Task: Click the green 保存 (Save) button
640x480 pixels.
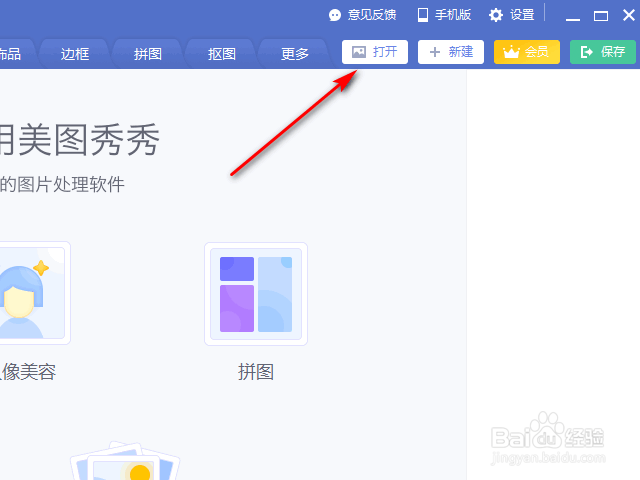Action: click(602, 52)
